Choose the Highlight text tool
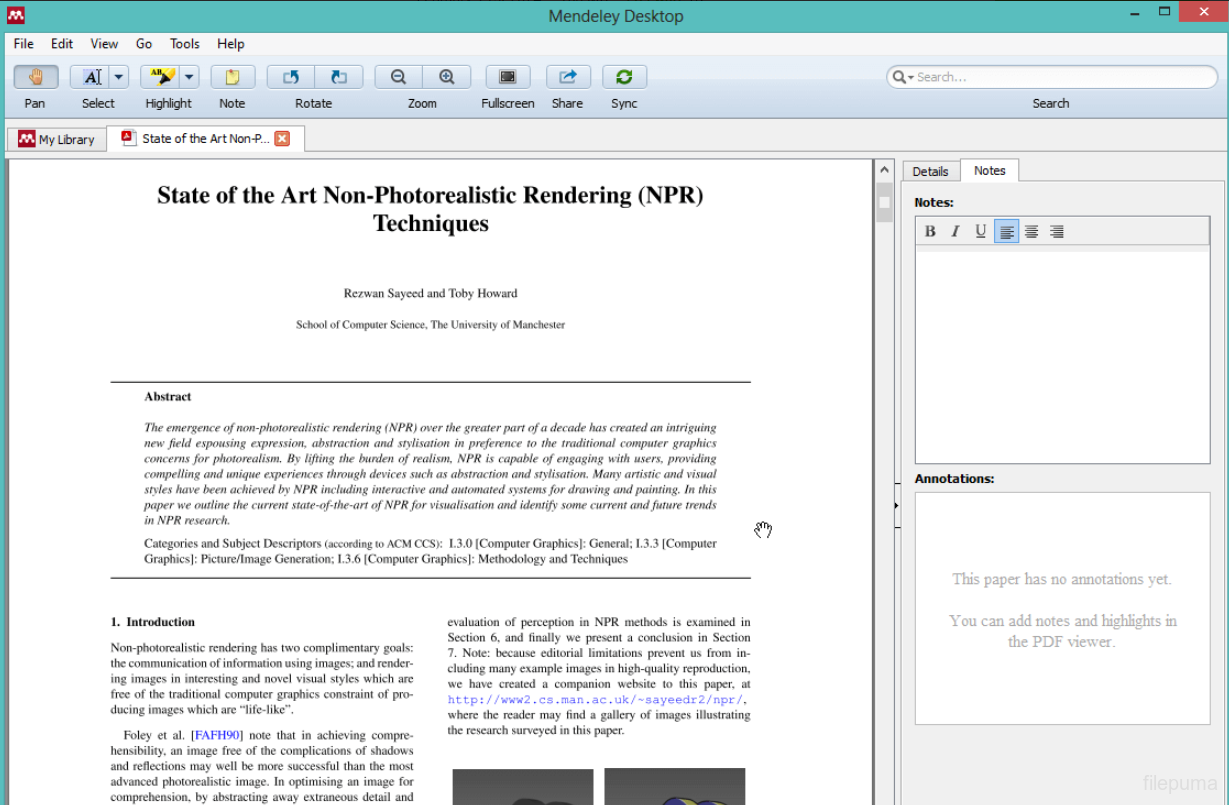The height and width of the screenshot is (805, 1229). pos(160,77)
